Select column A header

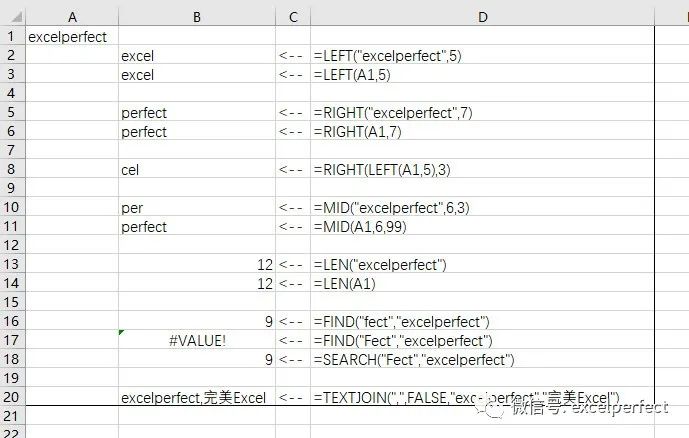click(72, 17)
